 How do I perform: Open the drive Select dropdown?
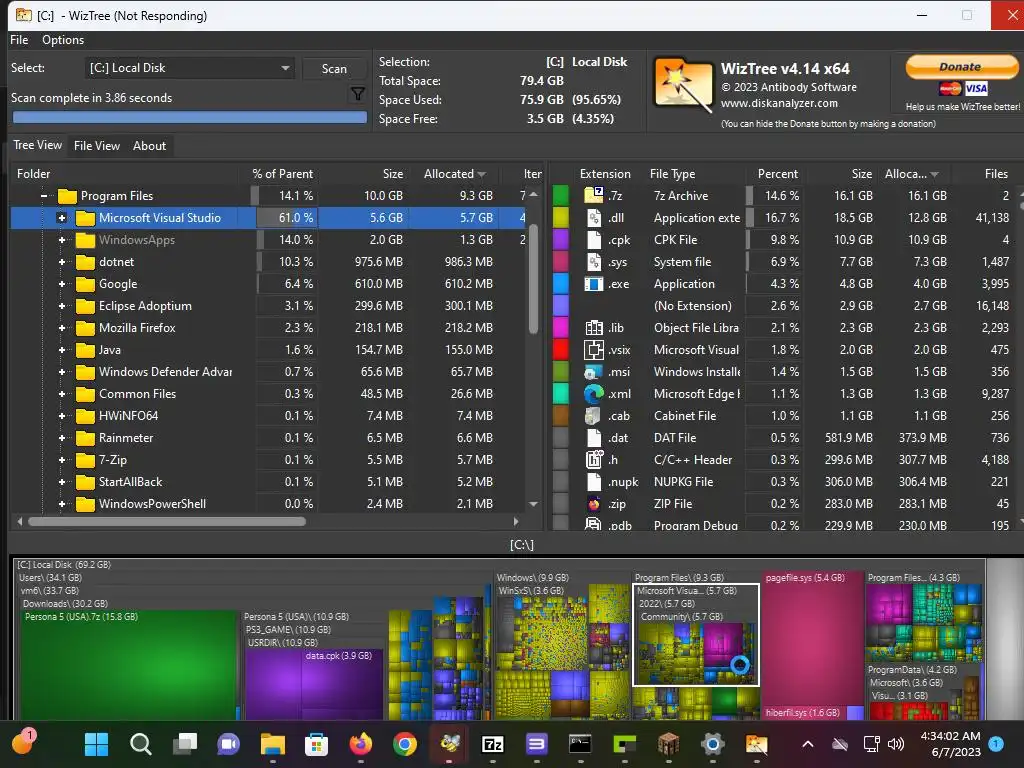tap(189, 68)
